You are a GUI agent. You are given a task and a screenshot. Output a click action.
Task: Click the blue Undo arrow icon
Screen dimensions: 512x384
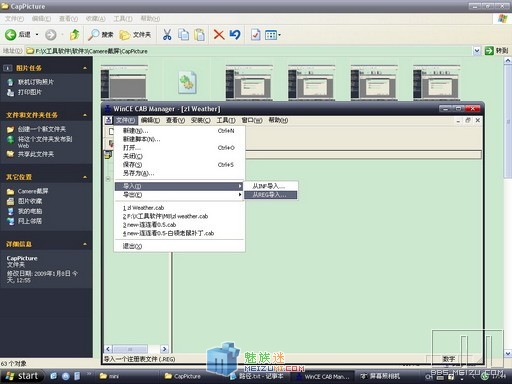click(x=235, y=34)
